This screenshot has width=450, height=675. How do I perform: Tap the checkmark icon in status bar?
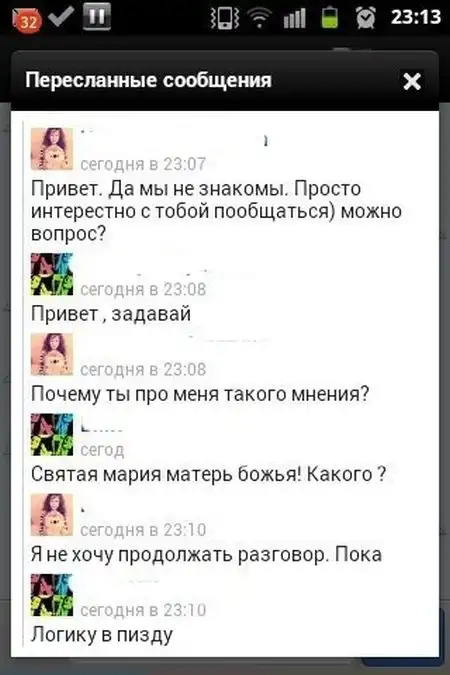coord(61,17)
